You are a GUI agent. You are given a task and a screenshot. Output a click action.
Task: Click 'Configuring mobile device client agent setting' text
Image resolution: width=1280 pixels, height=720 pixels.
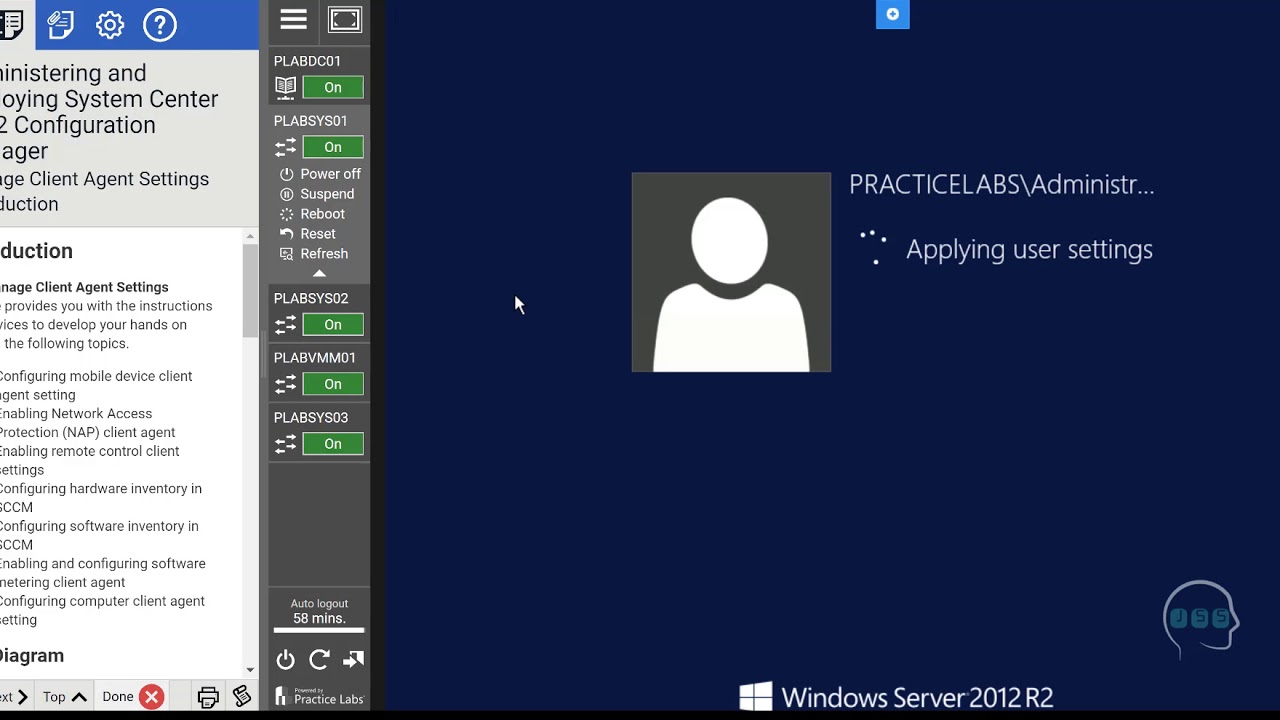point(95,385)
